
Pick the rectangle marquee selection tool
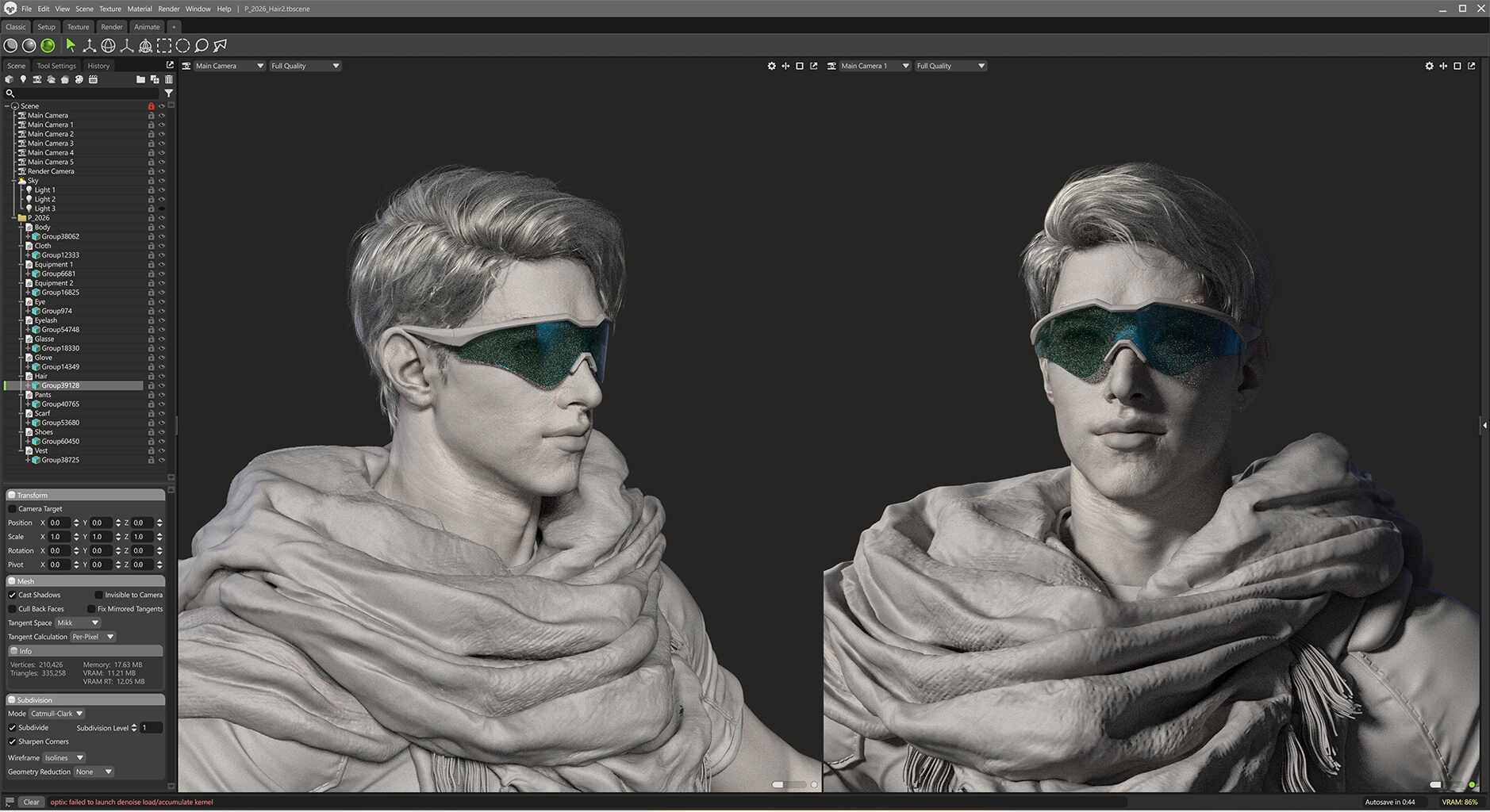click(x=164, y=46)
